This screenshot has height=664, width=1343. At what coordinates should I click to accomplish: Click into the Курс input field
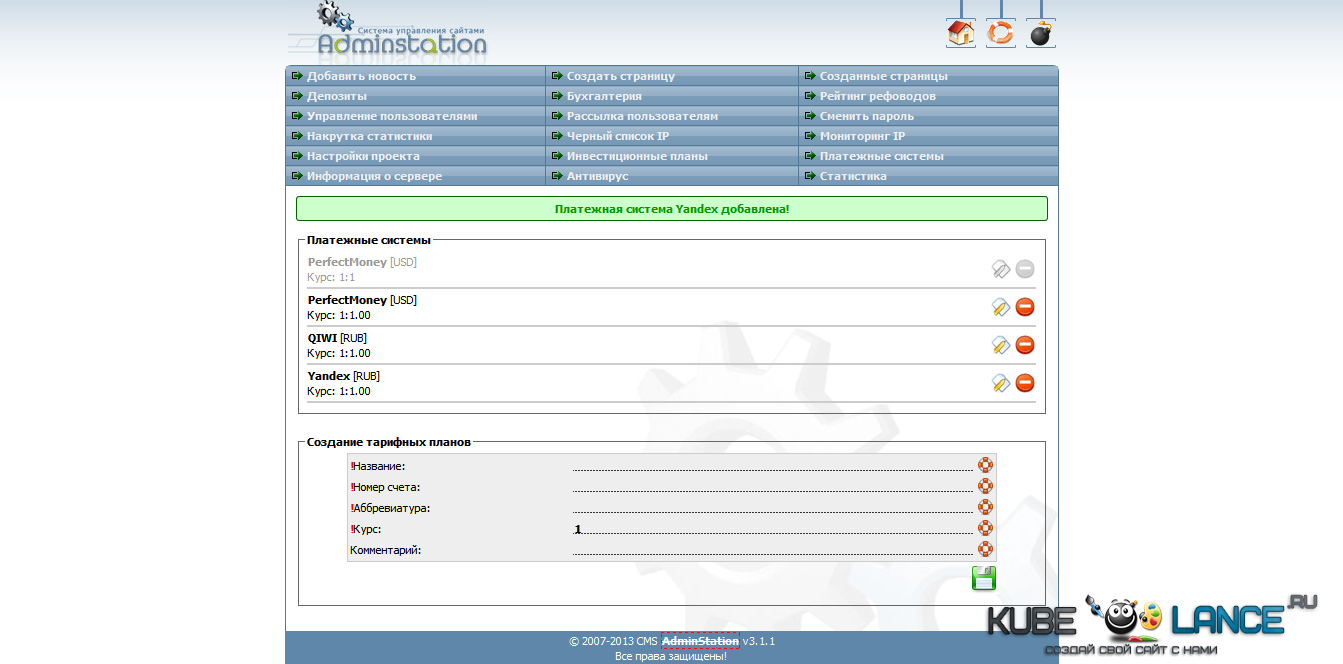(x=773, y=528)
